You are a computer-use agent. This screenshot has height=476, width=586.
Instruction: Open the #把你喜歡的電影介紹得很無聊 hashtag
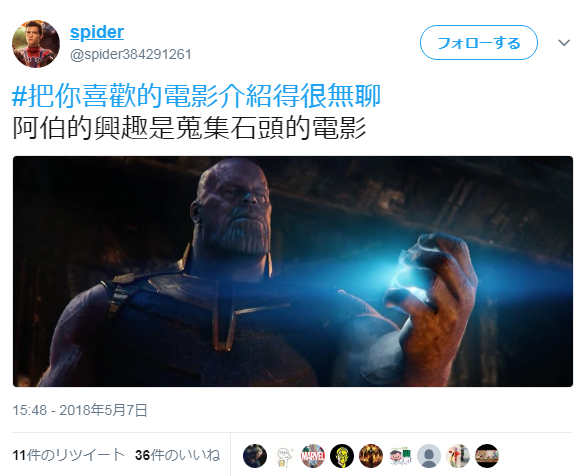(x=196, y=96)
